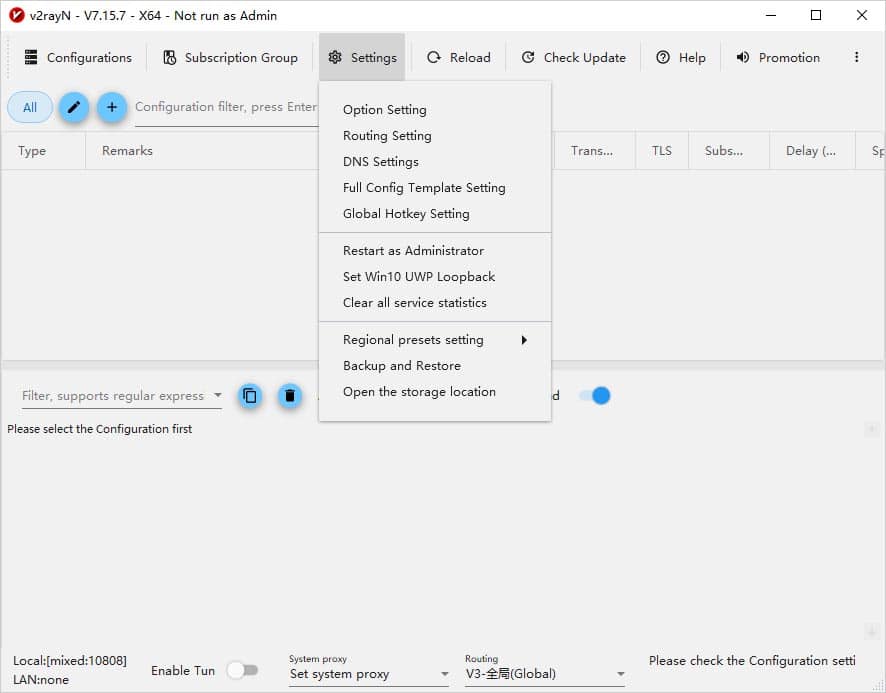Open Subscription Group from the toolbar

(x=230, y=58)
